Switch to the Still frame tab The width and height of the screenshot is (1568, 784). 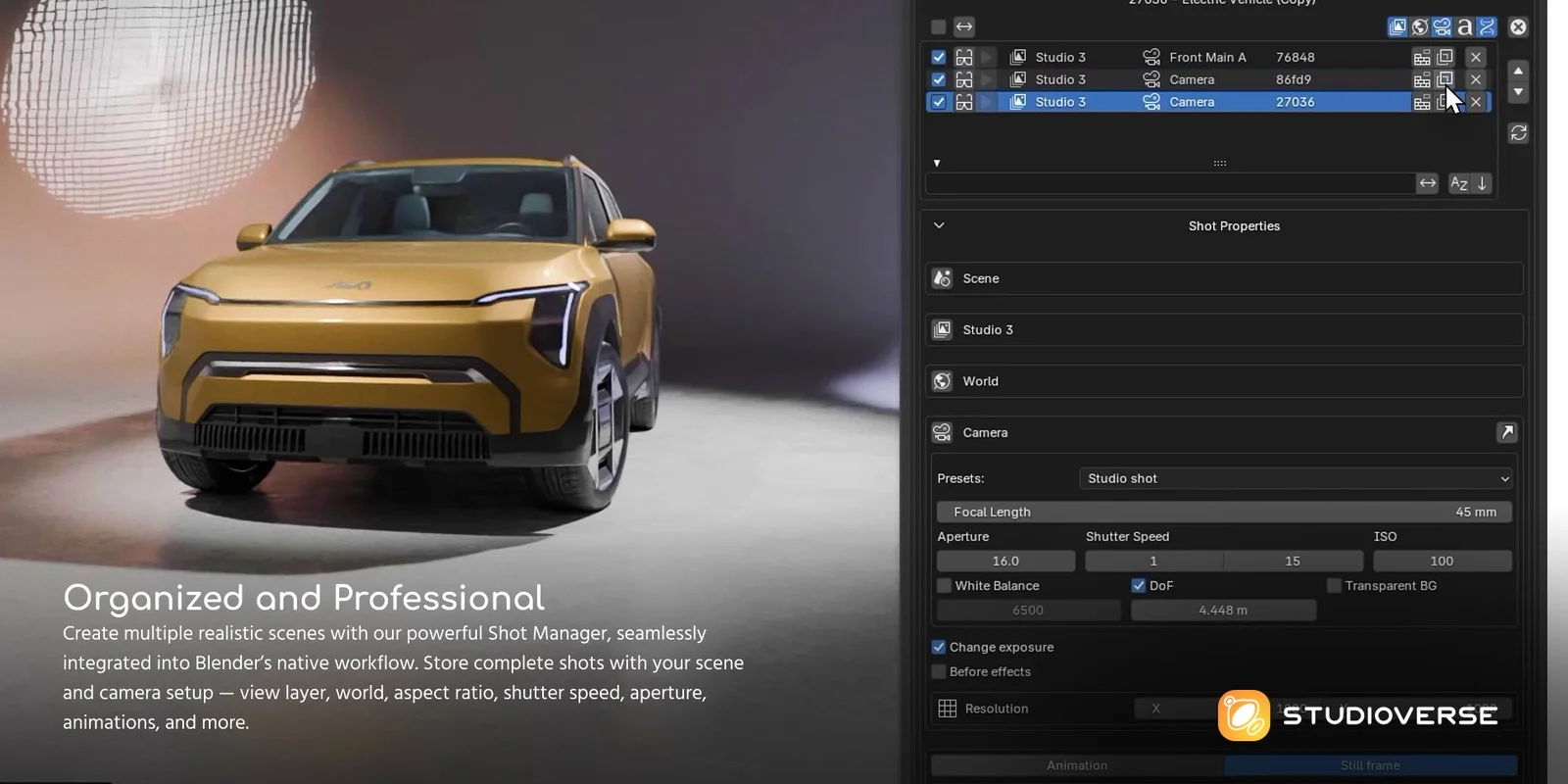tap(1370, 765)
